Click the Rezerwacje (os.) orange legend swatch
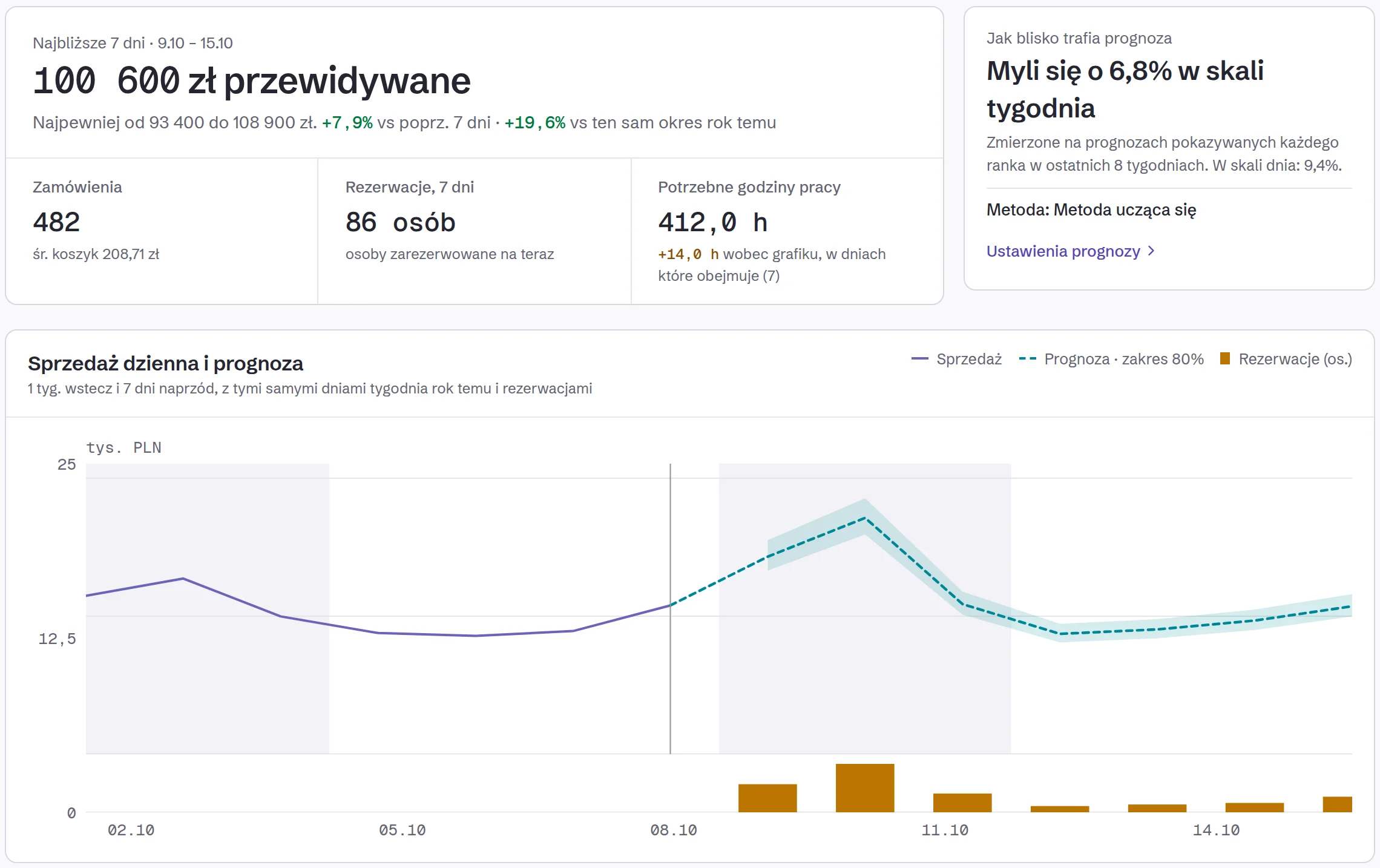Viewport: 1380px width, 868px height. coord(1225,358)
